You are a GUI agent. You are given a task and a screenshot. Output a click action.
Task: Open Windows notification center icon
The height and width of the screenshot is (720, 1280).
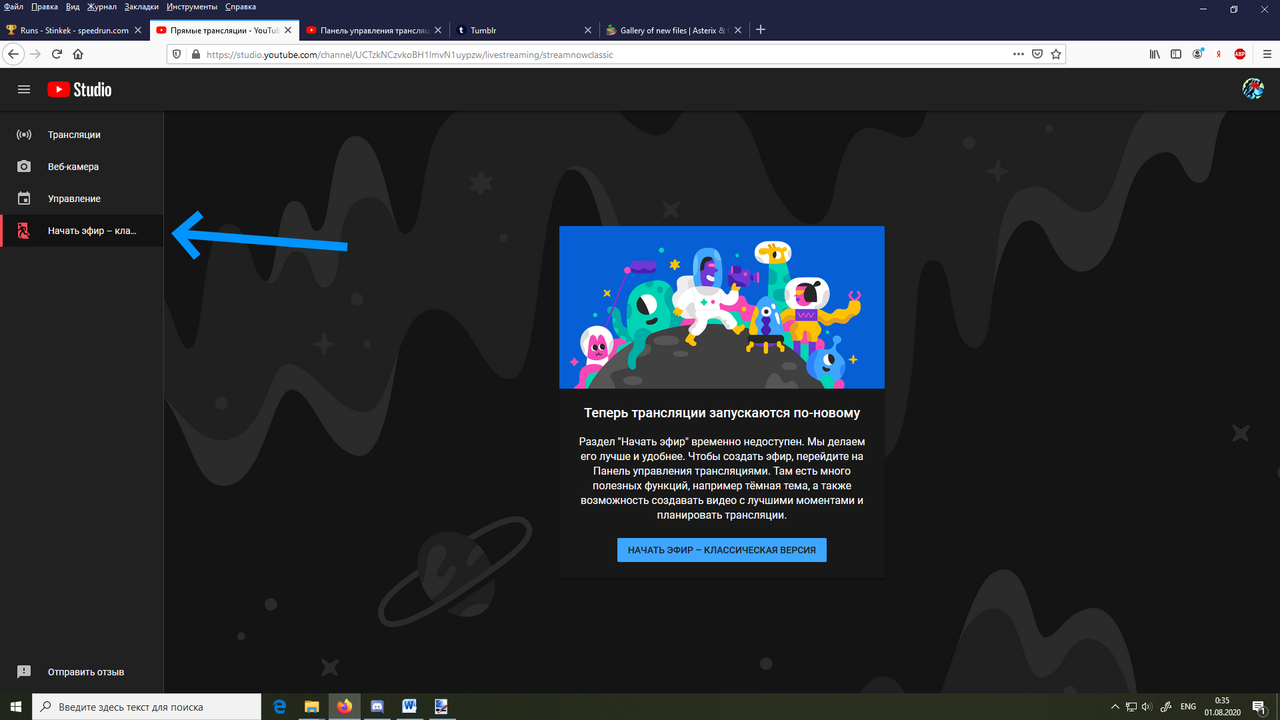click(x=1259, y=706)
